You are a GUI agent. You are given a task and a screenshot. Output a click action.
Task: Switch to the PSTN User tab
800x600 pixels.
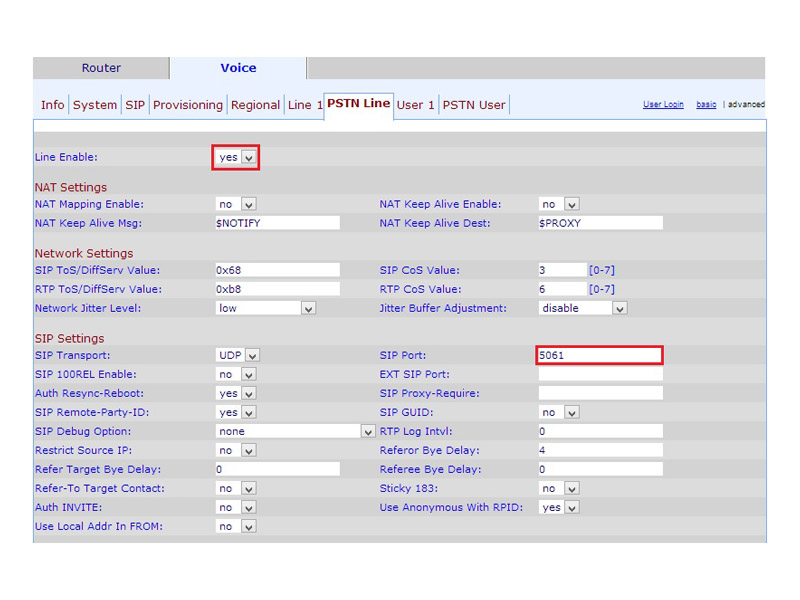click(474, 105)
